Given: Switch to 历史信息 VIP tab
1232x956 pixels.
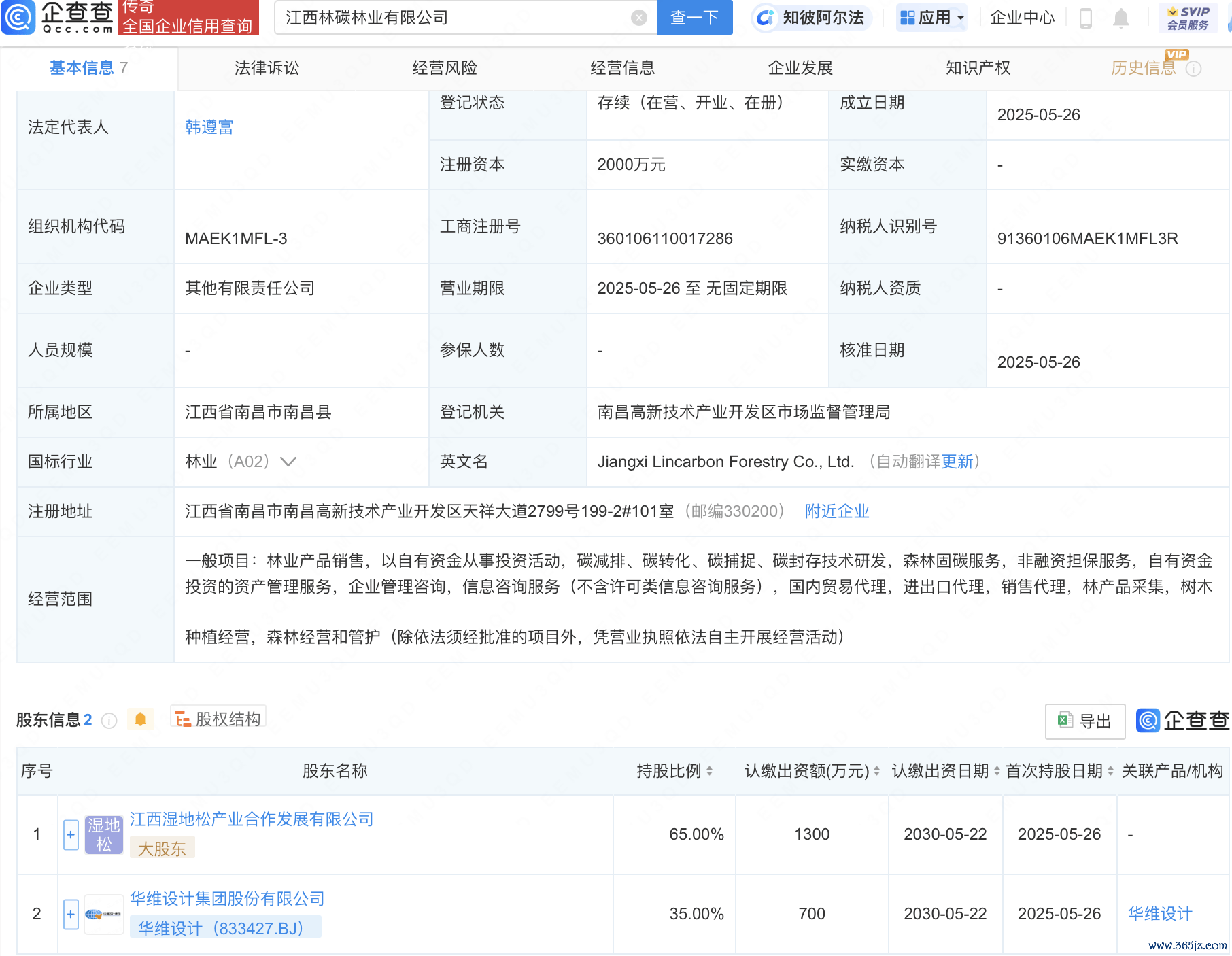Looking at the screenshot, I should pos(1143,68).
